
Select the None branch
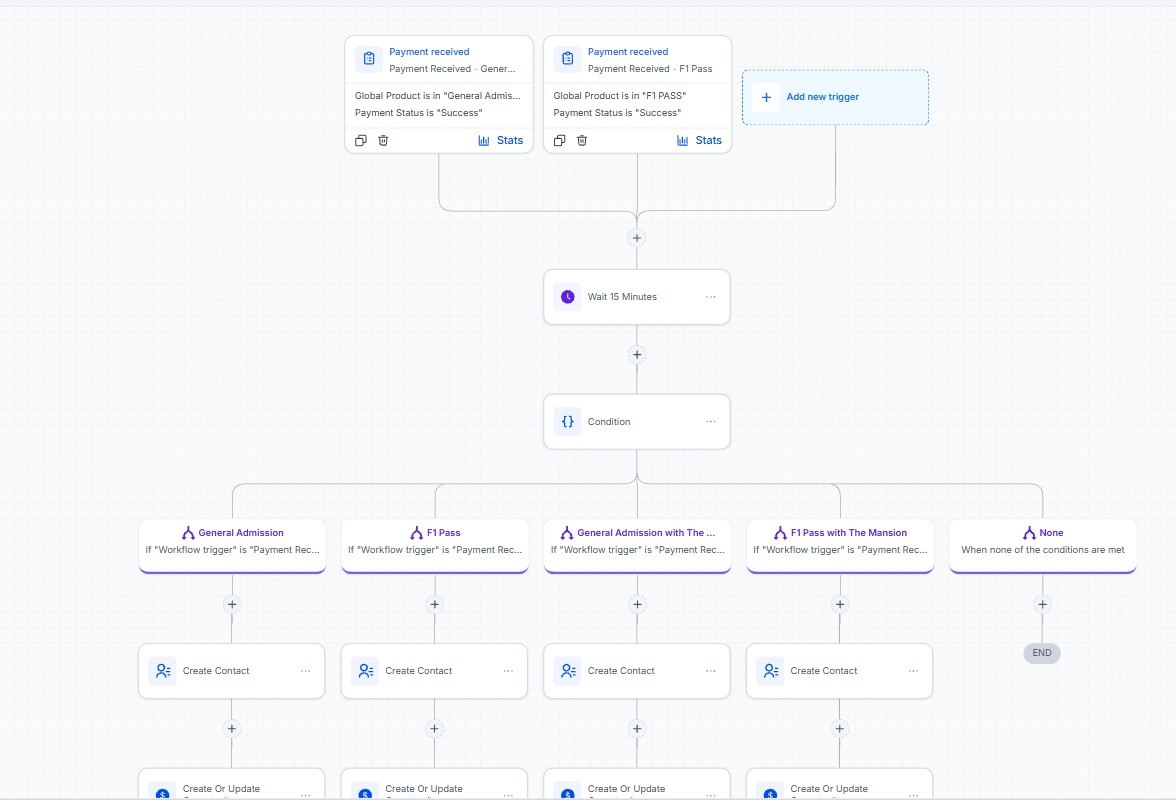click(1042, 545)
